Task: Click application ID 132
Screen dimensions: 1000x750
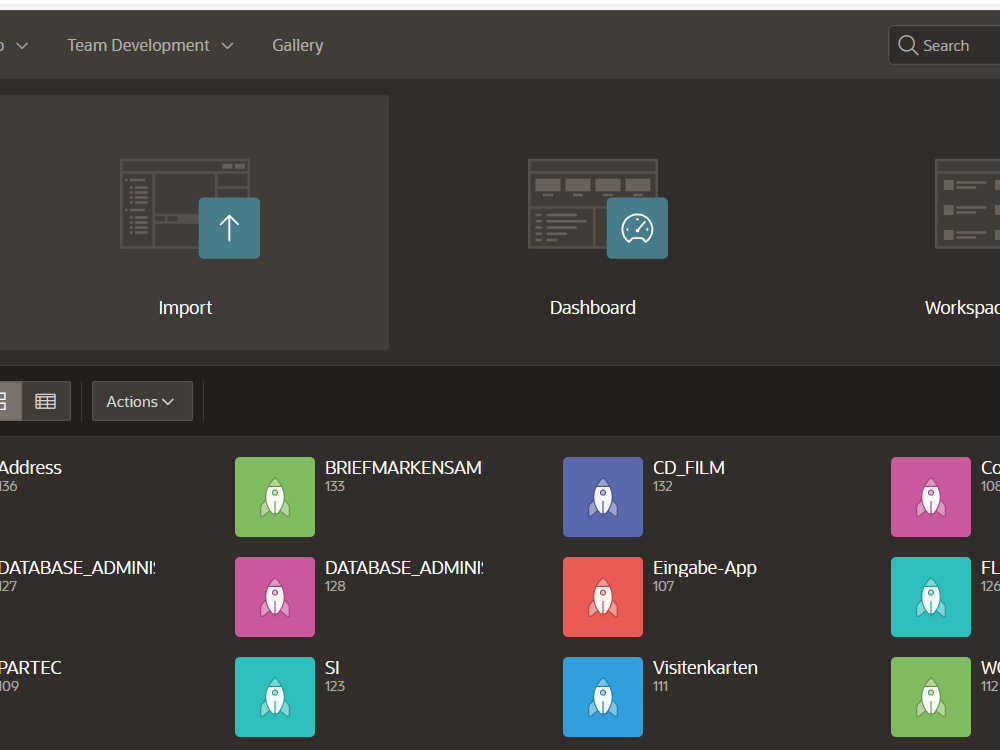Action: [663, 486]
